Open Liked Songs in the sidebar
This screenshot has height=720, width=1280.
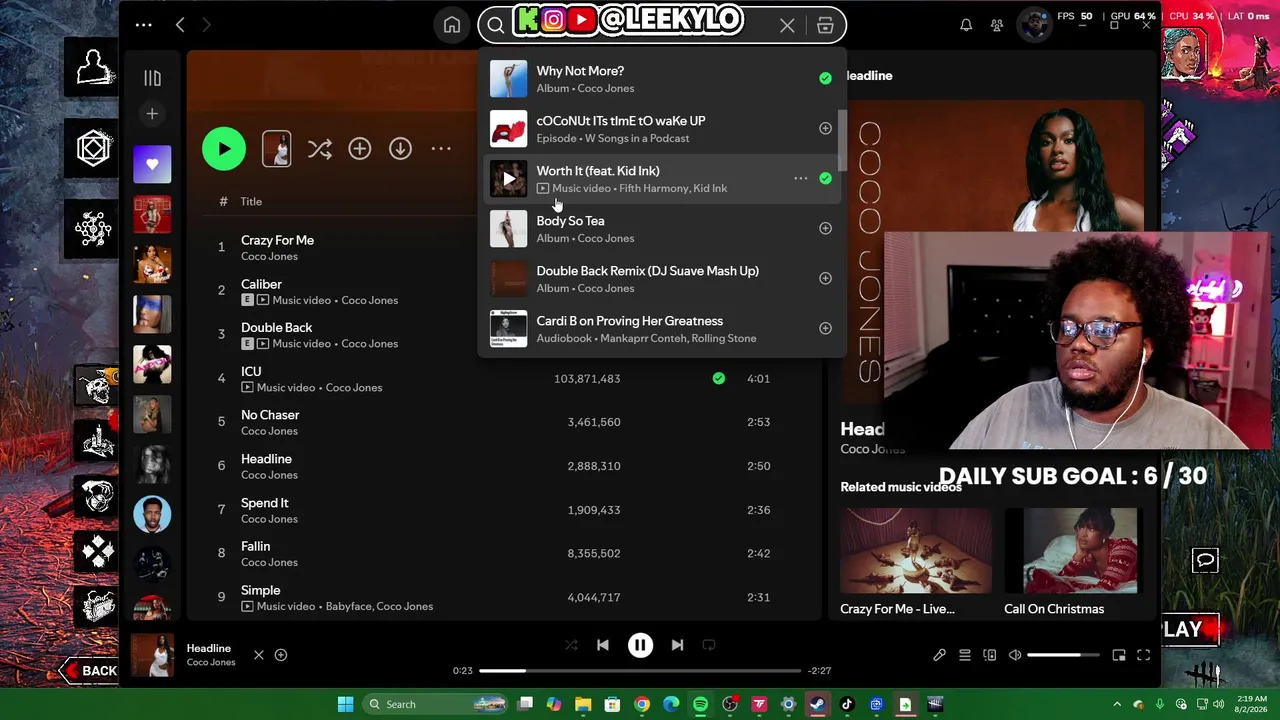[x=152, y=164]
